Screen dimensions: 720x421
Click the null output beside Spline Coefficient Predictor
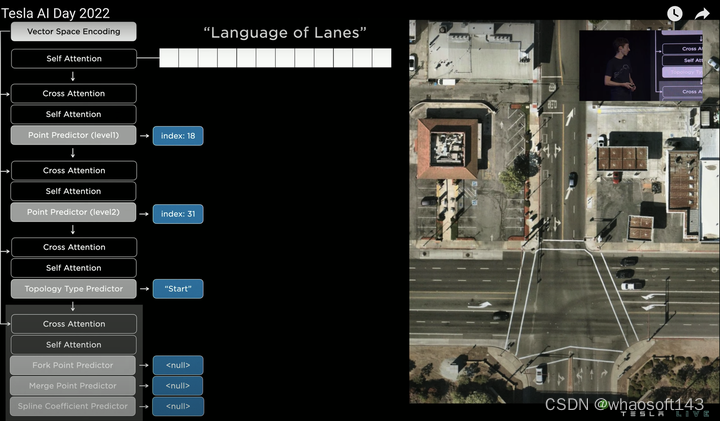point(178,406)
